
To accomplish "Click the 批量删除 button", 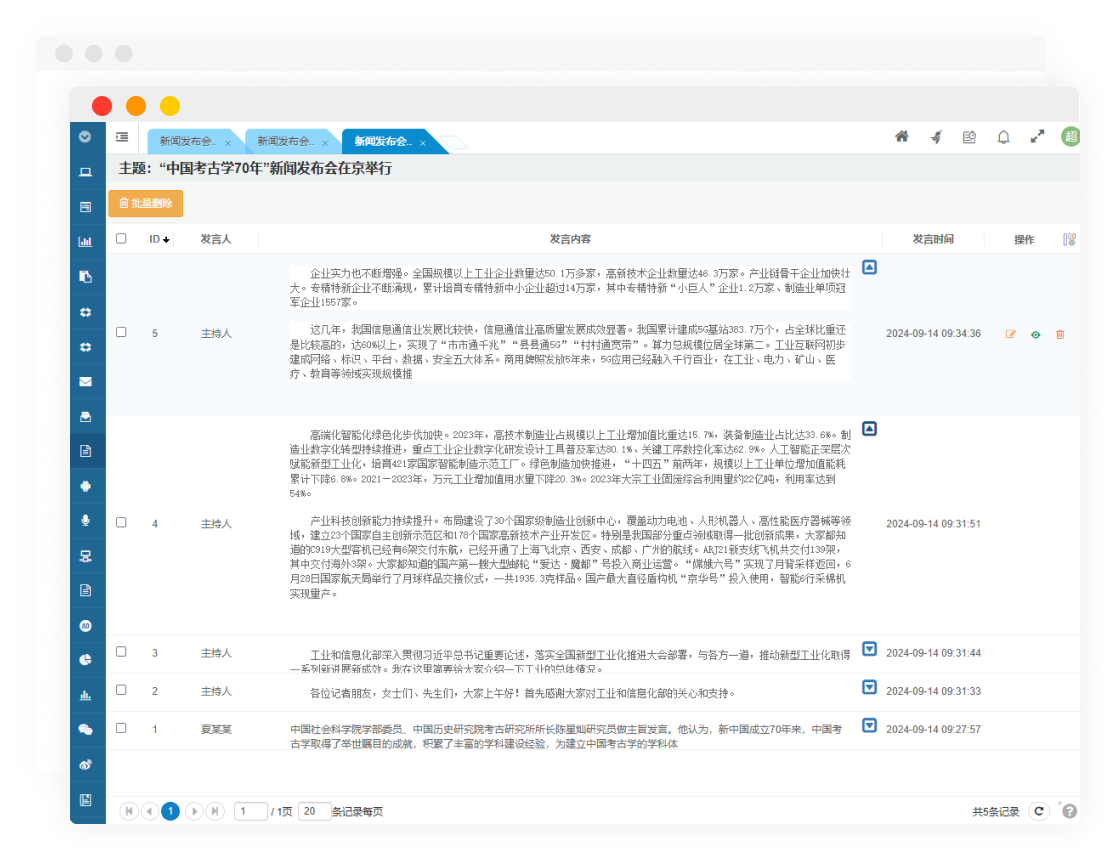I will [x=146, y=204].
